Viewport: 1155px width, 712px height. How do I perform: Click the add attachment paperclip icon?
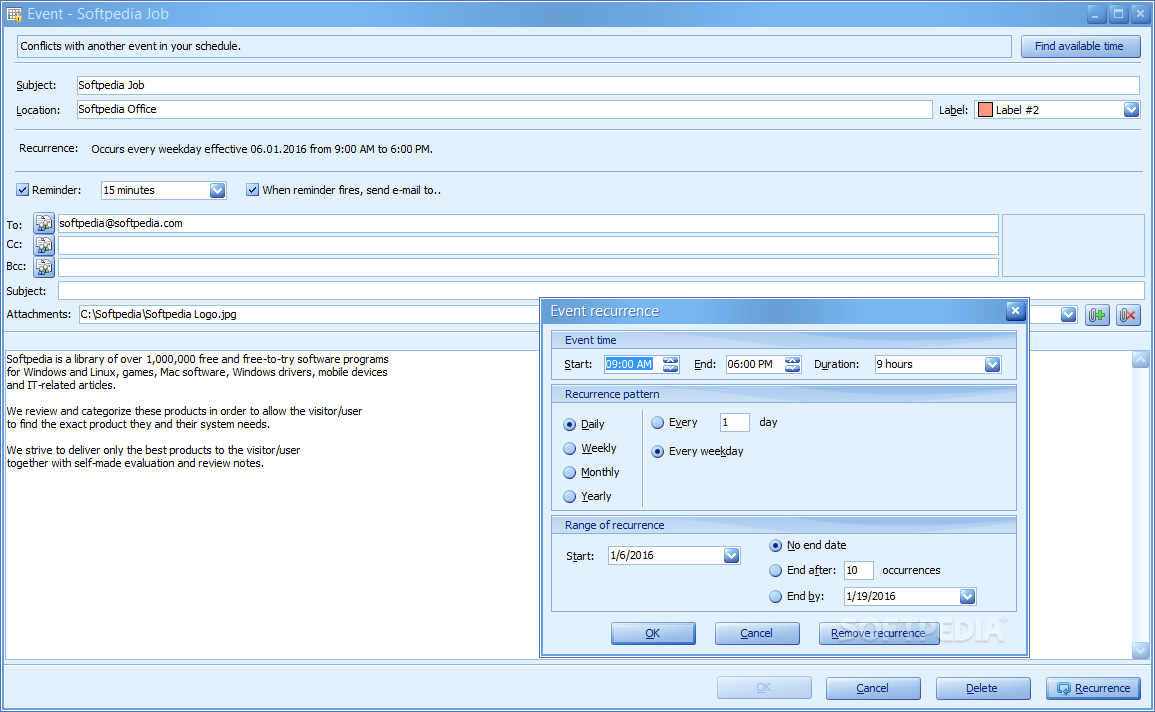(1097, 315)
